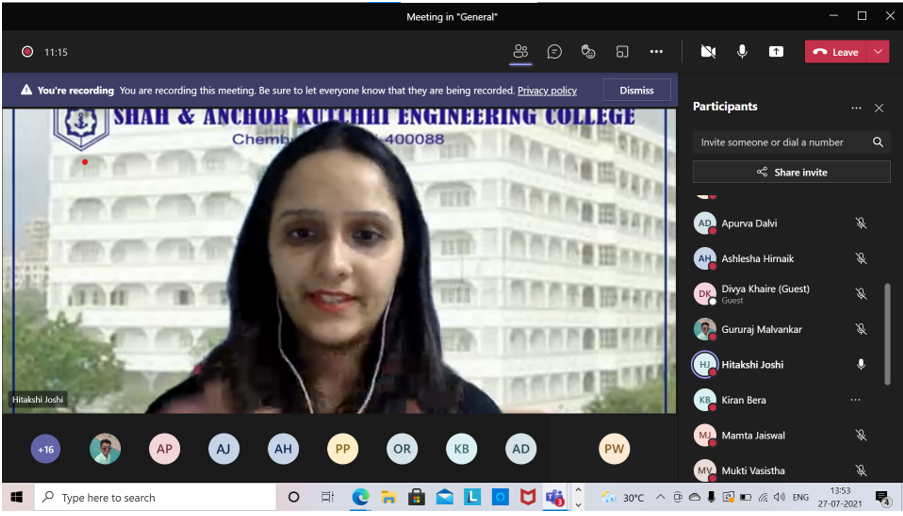The width and height of the screenshot is (903, 516).
Task: Click the Invite someone or dial field
Action: coord(780,142)
